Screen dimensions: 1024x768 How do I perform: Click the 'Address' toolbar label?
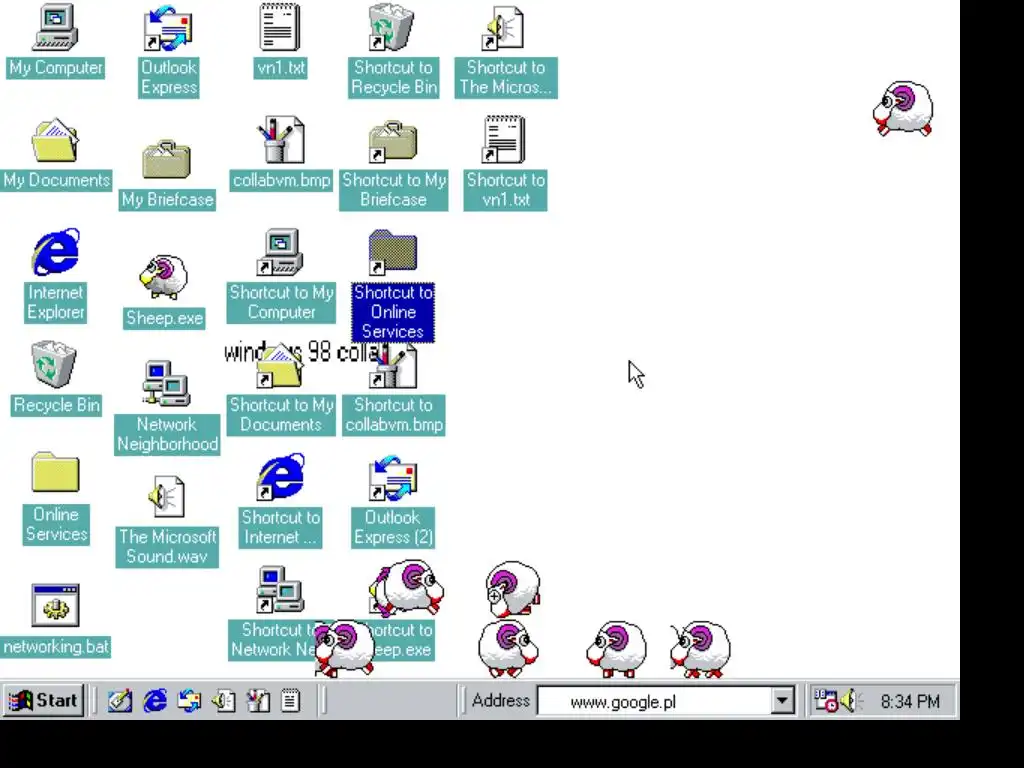[x=501, y=701]
